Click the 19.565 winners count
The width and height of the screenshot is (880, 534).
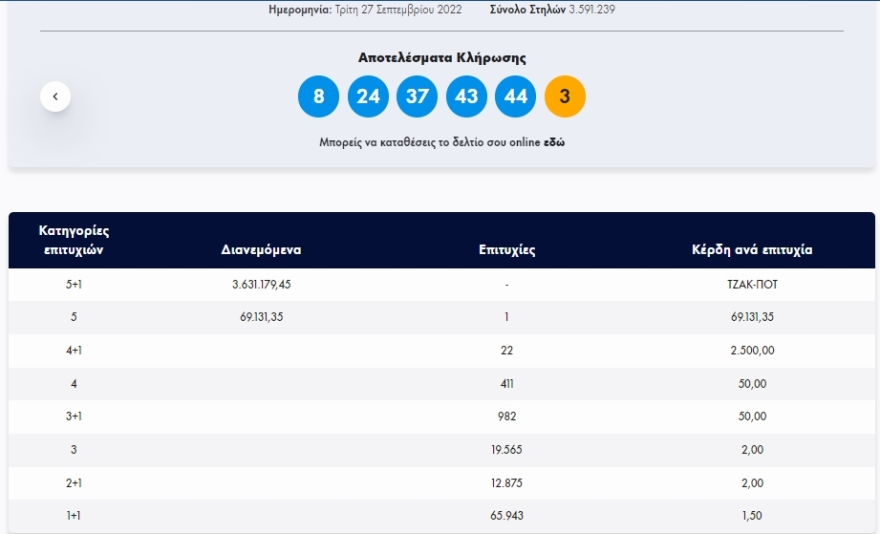[507, 450]
